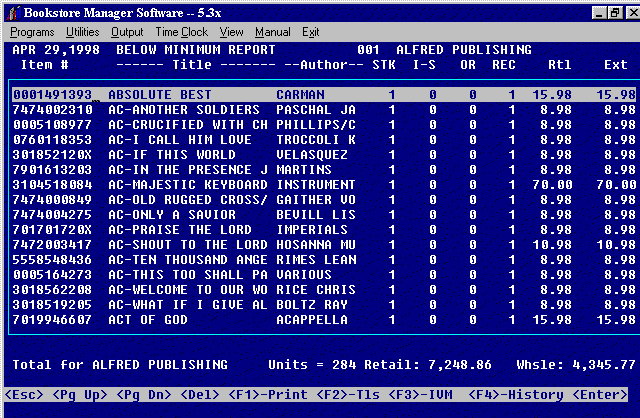Viewport: 640px width, 418px height.
Task: Open the Time Clock menu
Action: click(181, 32)
